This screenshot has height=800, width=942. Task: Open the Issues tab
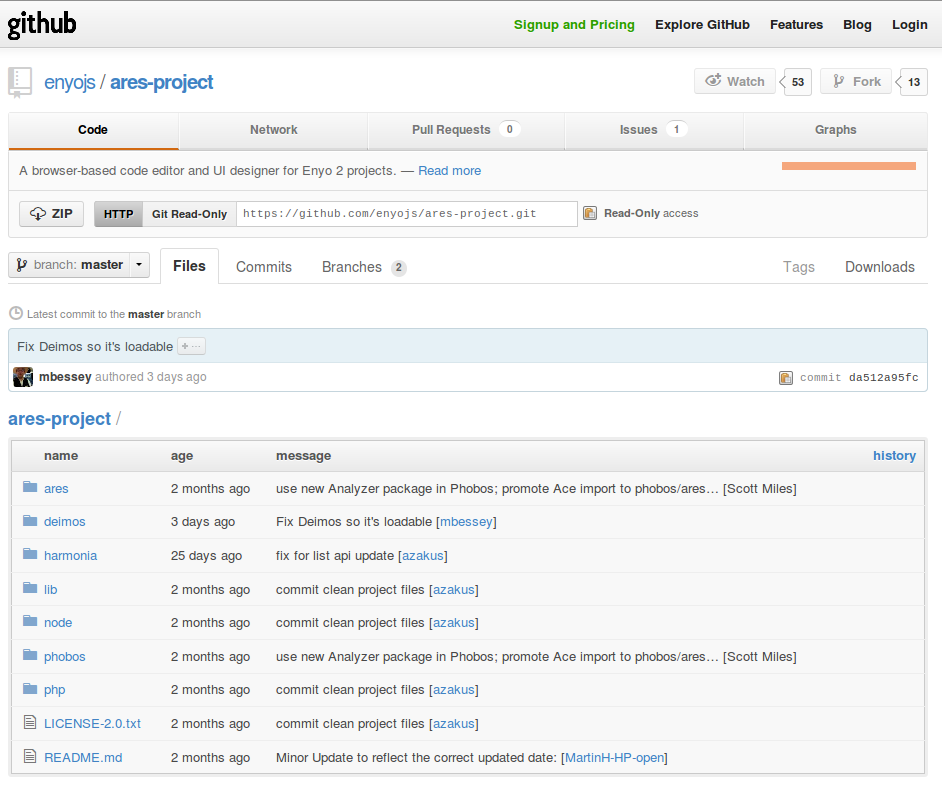point(654,130)
